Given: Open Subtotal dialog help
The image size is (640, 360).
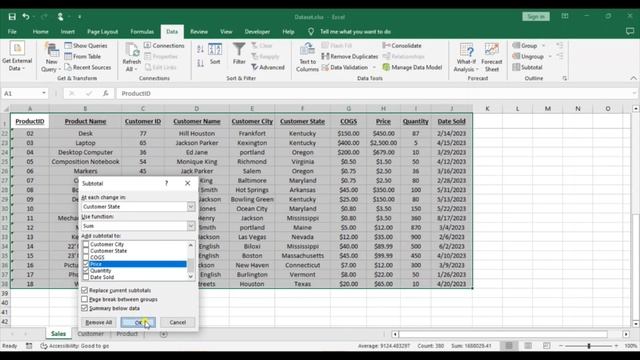Looking at the screenshot, I should tap(167, 183).
